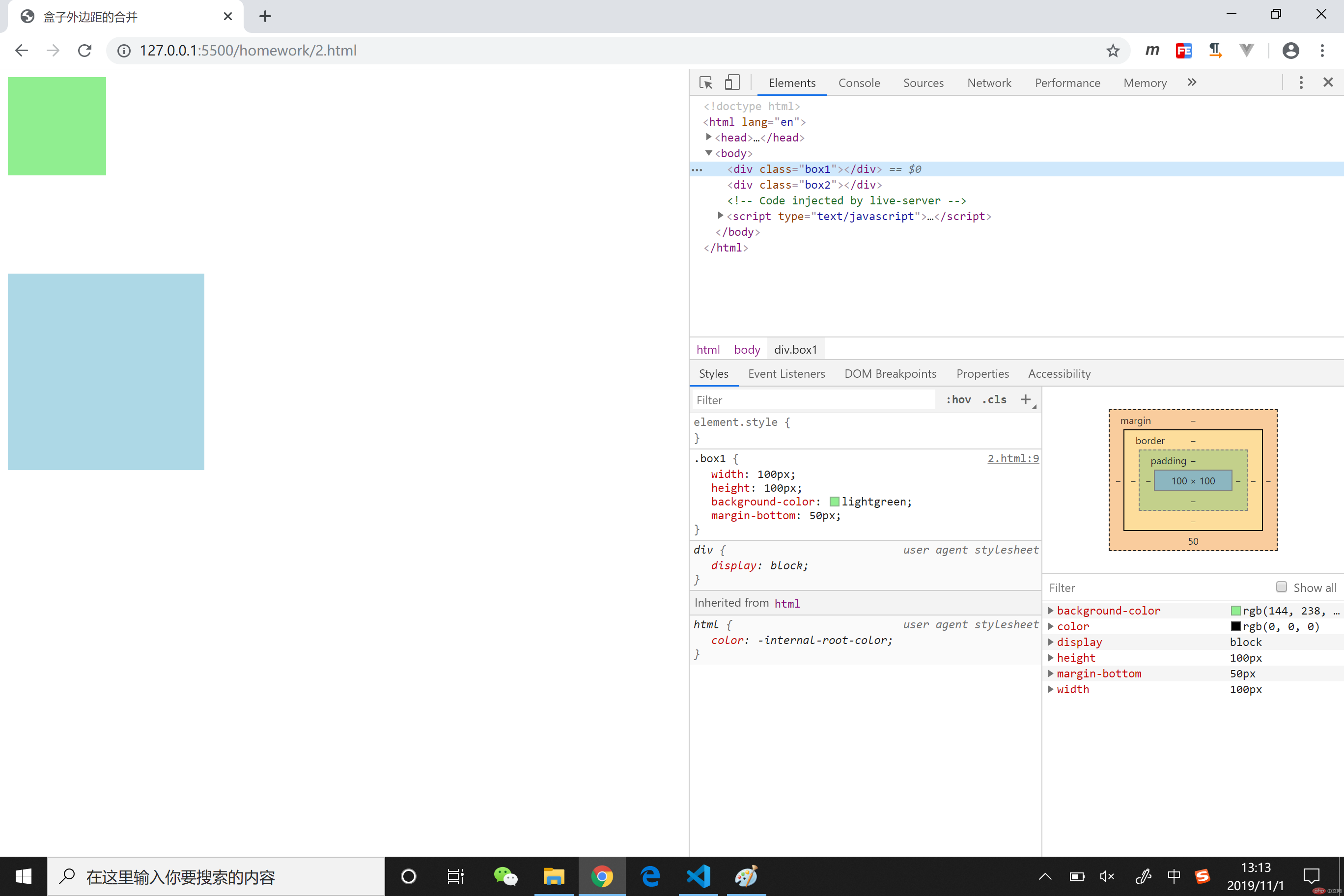
Task: Expand the script element node
Action: [721, 216]
